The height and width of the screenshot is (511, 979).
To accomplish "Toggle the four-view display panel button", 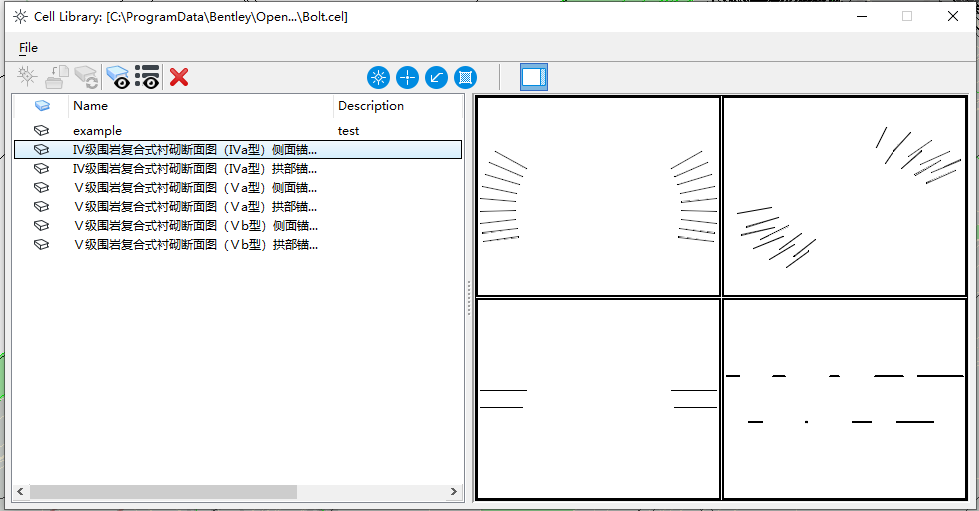I will pyautogui.click(x=534, y=77).
